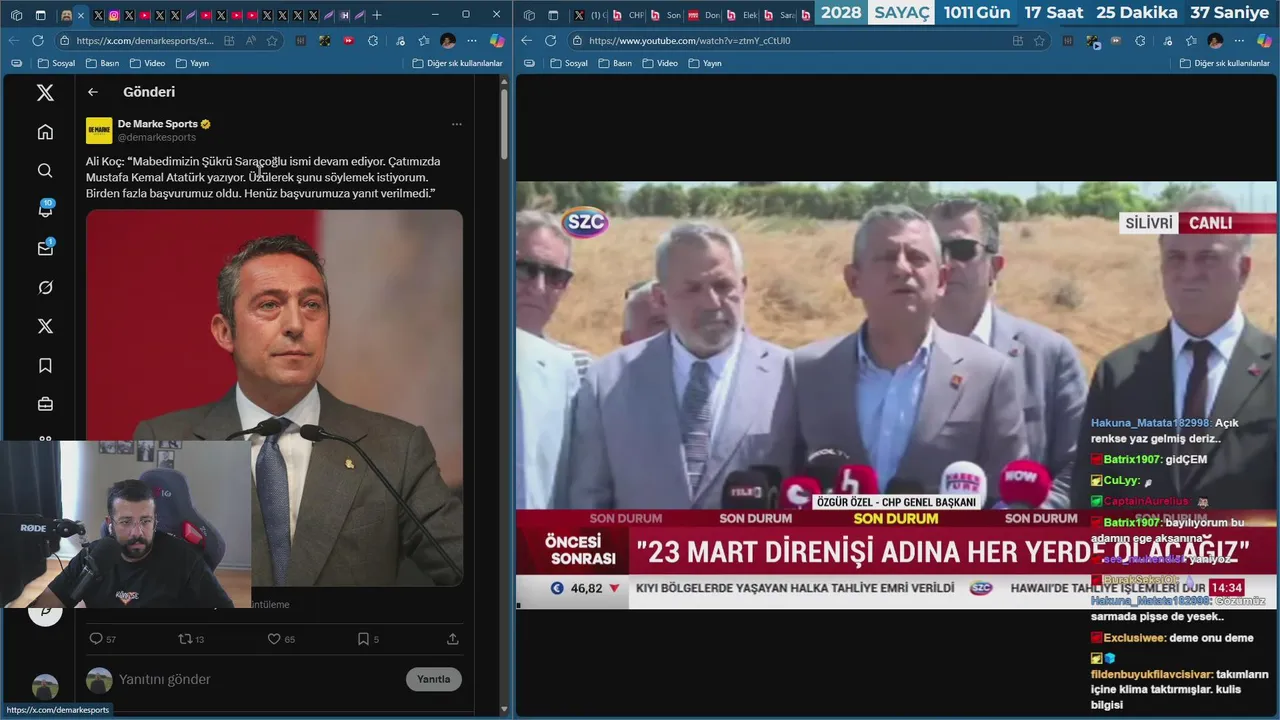Switch to CHP tab in YouTube window
This screenshot has width=1280, height=720.
pyautogui.click(x=628, y=15)
